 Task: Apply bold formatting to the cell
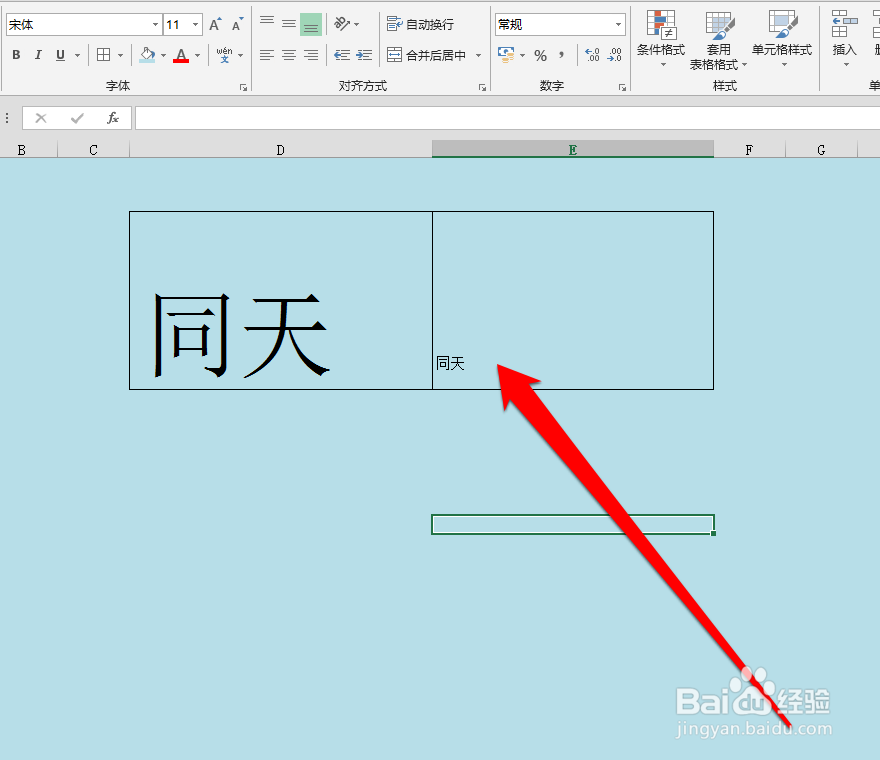point(16,55)
